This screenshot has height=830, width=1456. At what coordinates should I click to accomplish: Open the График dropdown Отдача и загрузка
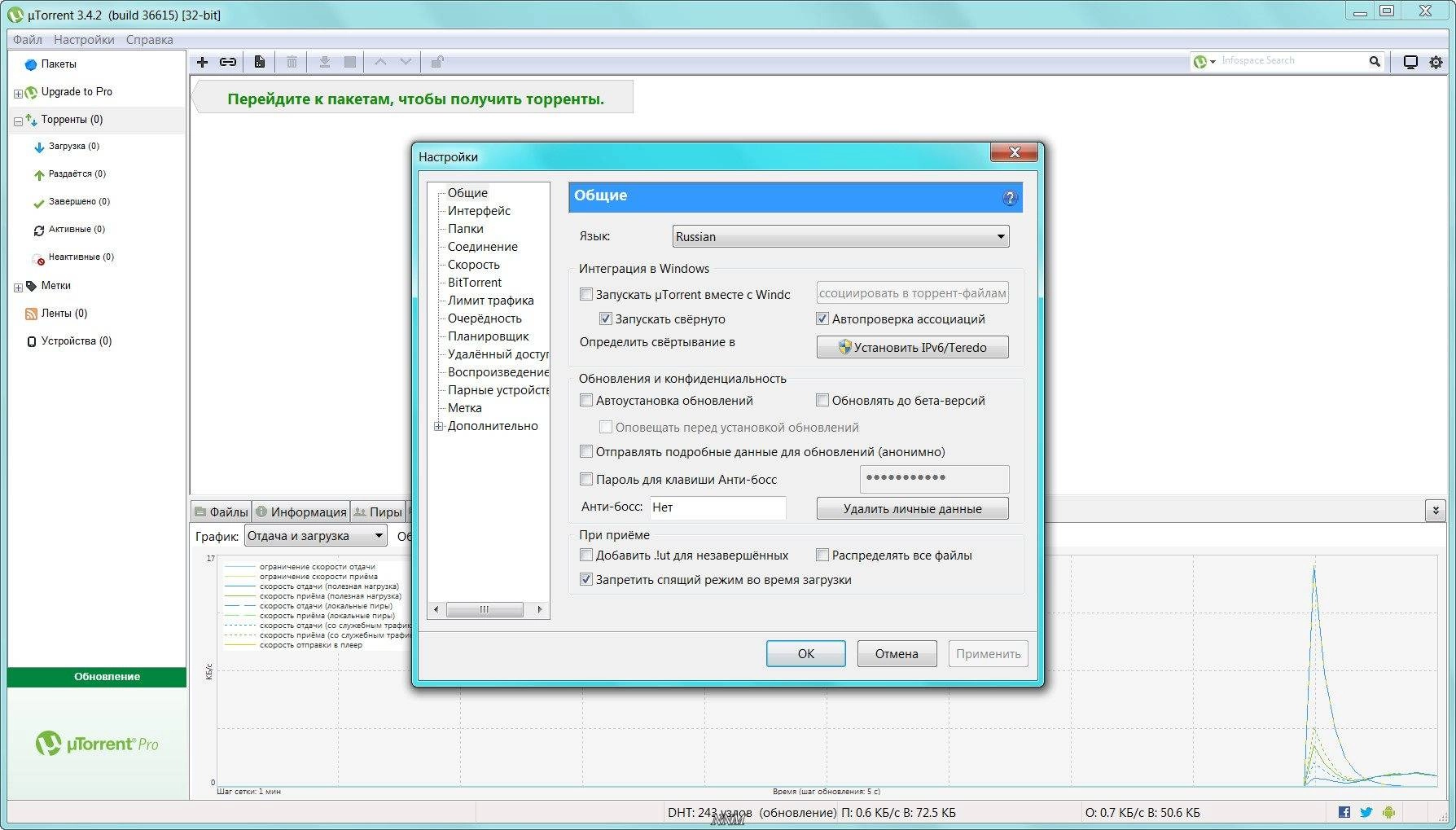(315, 535)
